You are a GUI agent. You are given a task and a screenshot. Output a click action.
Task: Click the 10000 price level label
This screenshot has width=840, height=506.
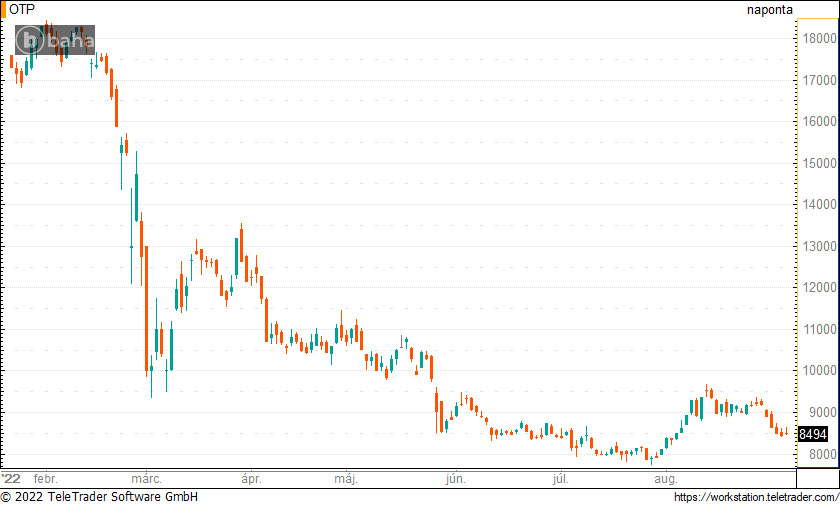point(819,370)
